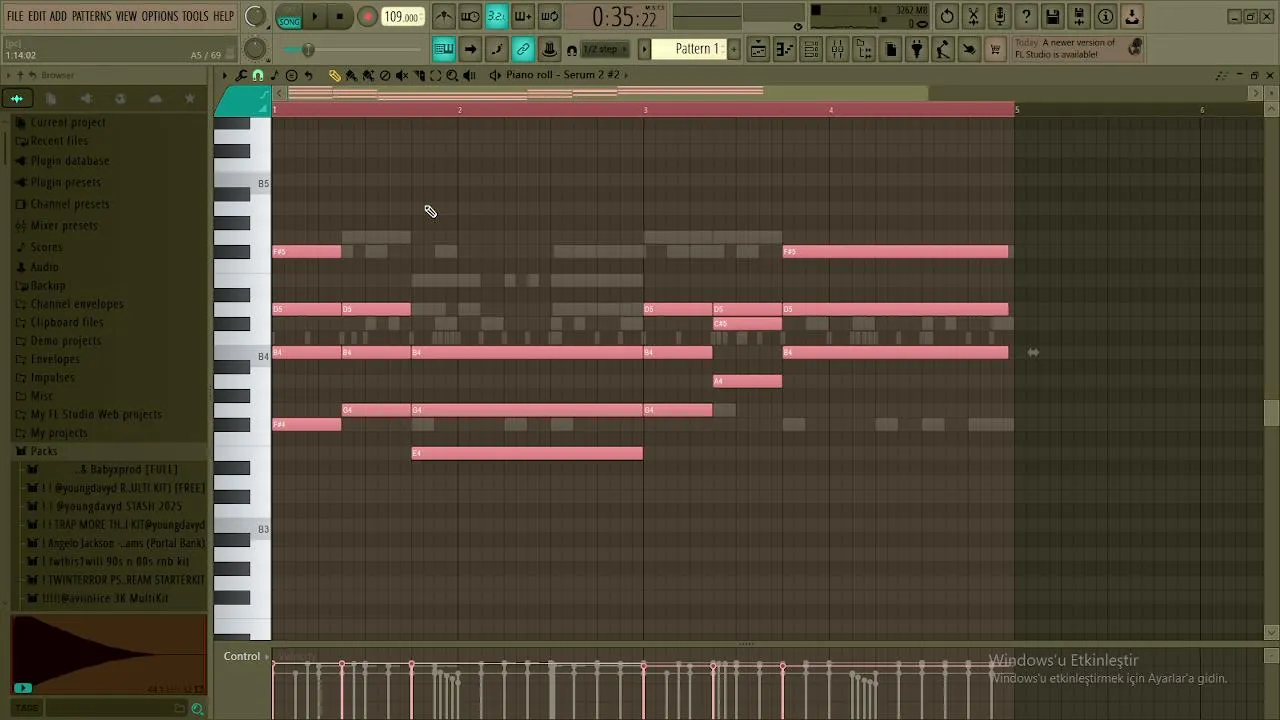Open the VIEW menu
Viewport: 1280px width, 720px height.
pos(126,16)
